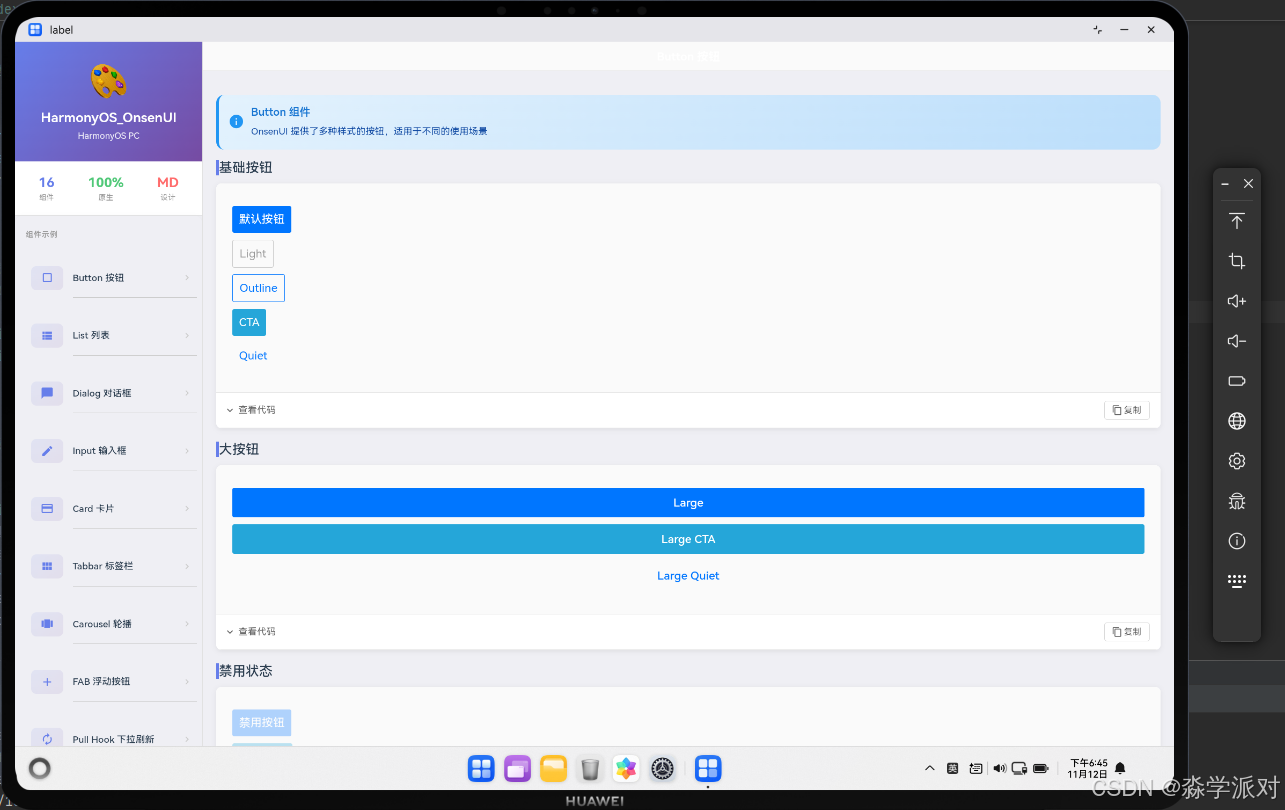The image size is (1285, 810).
Task: Click the Large CTA button
Action: [x=688, y=539]
